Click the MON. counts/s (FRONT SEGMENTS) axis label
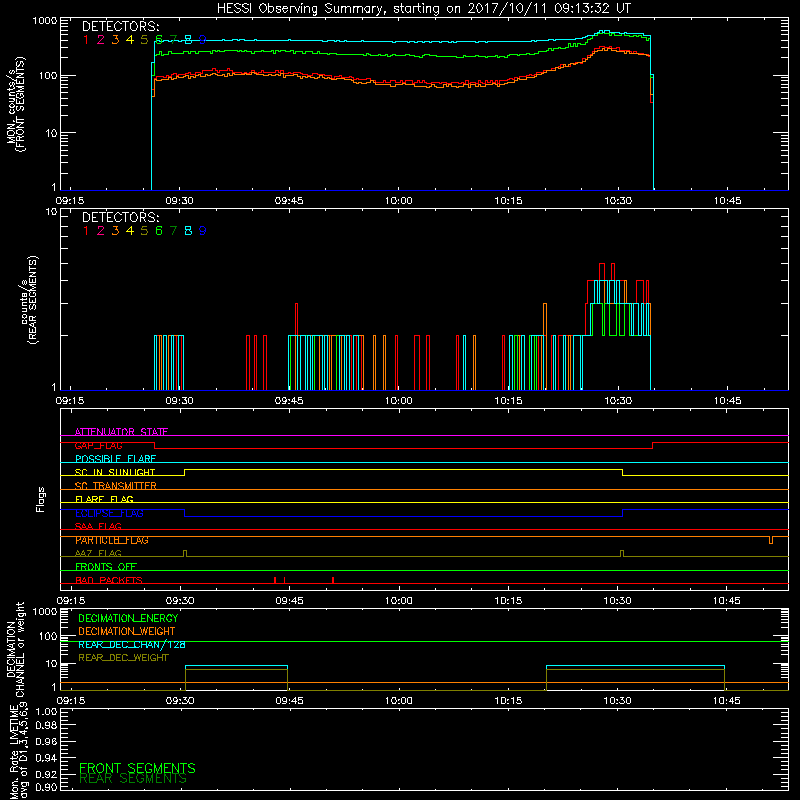This screenshot has width=800, height=800. click(16, 104)
